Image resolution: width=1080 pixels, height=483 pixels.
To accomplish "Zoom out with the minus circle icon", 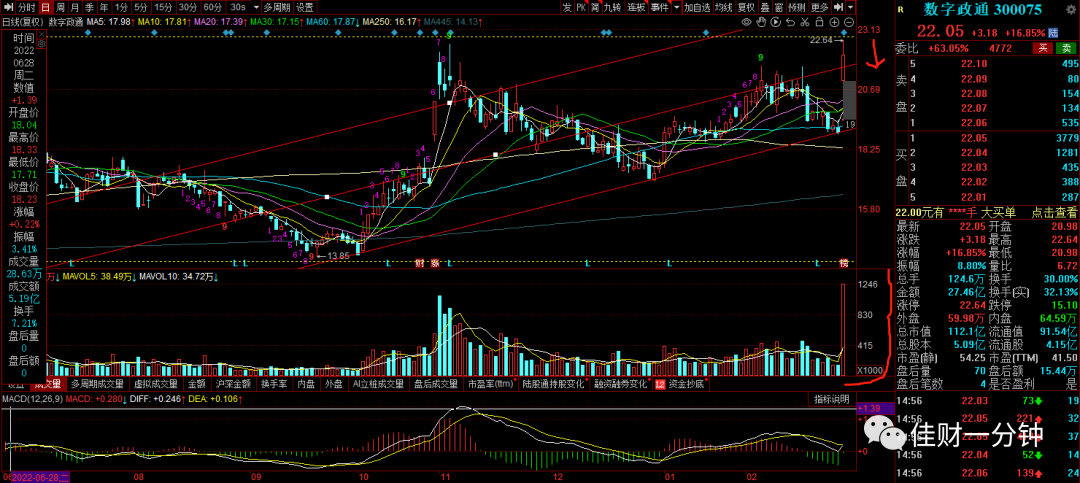I will pos(849,22).
